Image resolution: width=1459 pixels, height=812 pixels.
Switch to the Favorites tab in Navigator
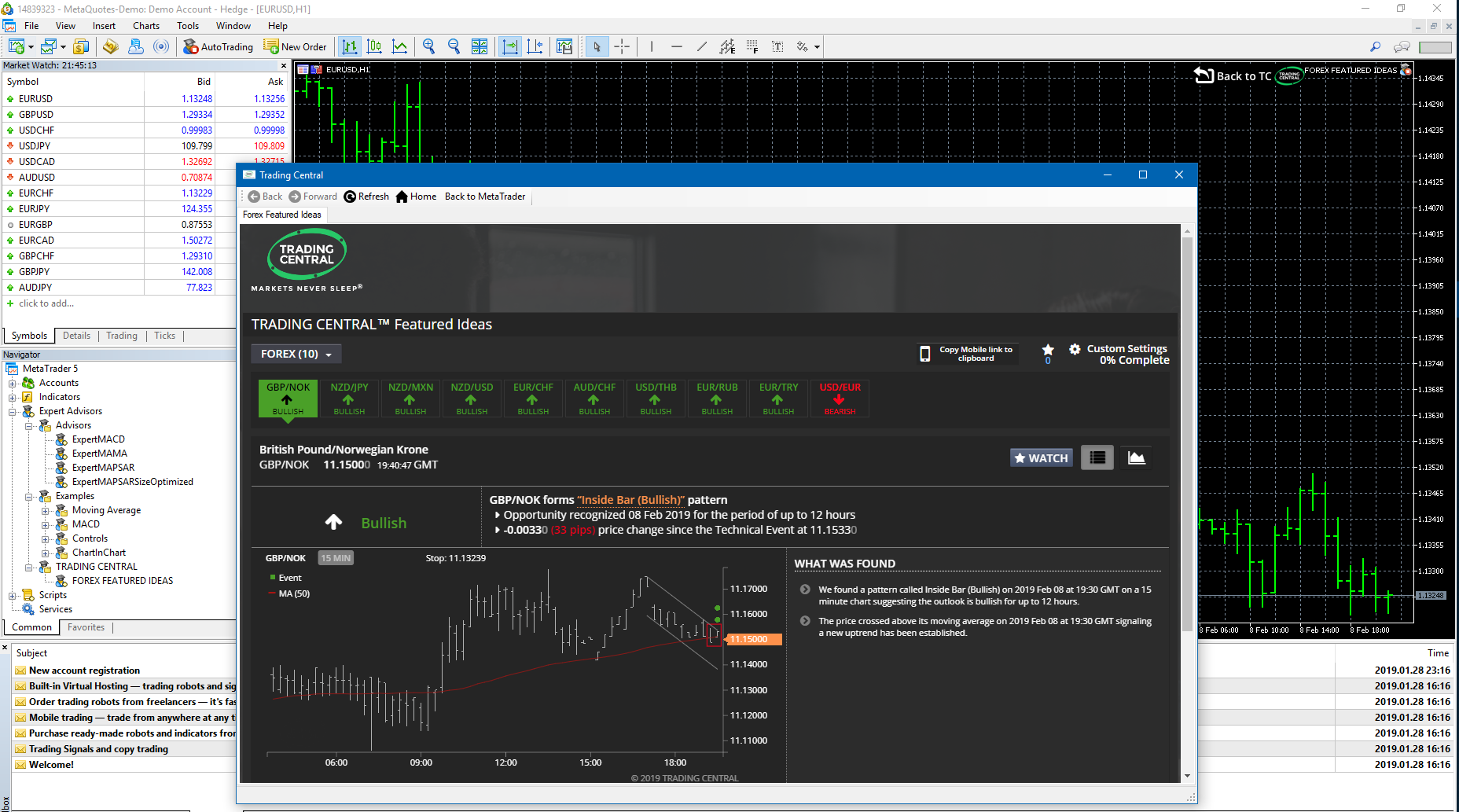click(x=86, y=627)
